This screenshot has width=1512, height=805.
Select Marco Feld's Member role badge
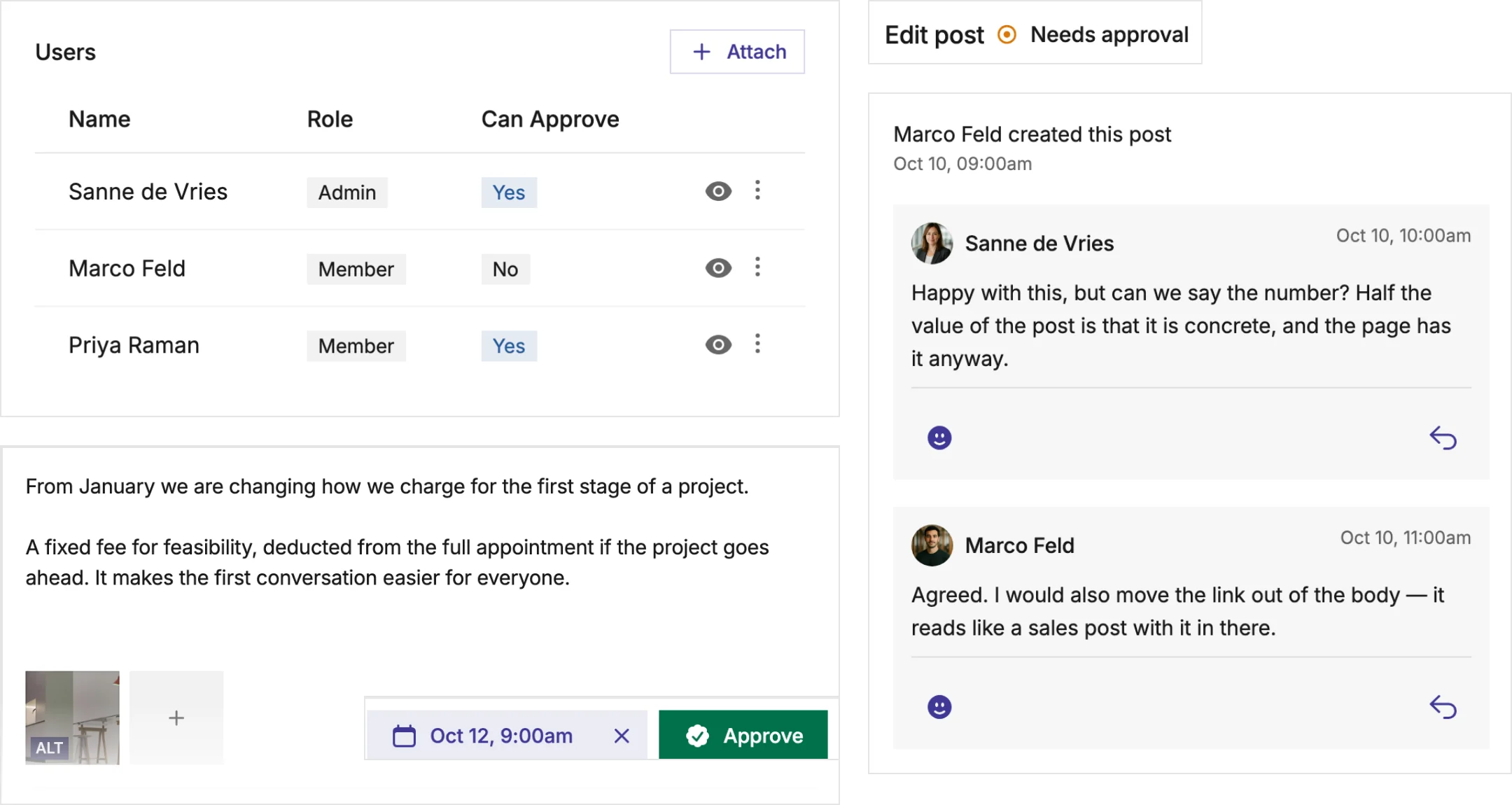(x=356, y=269)
